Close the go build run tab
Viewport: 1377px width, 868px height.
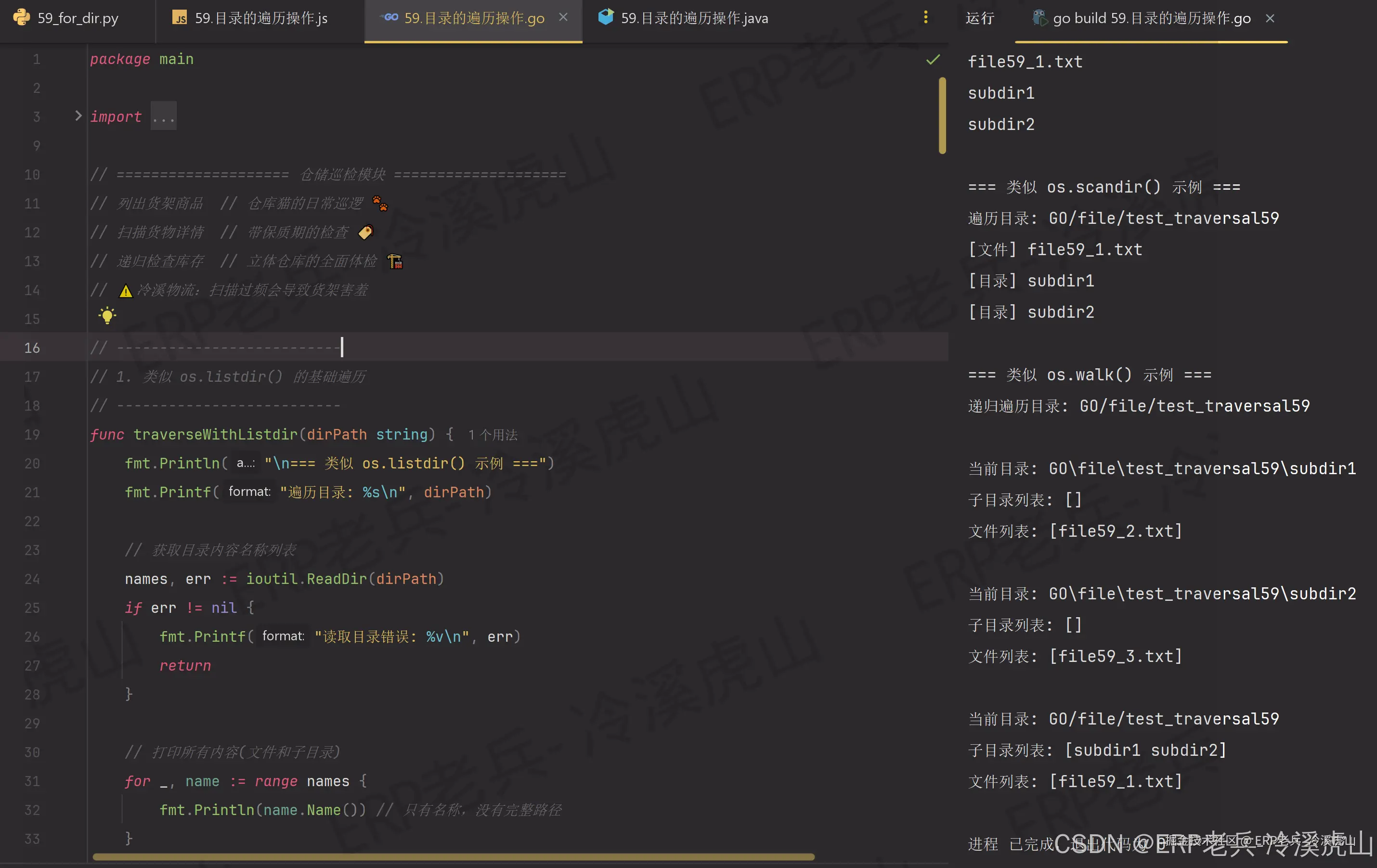[1270, 18]
